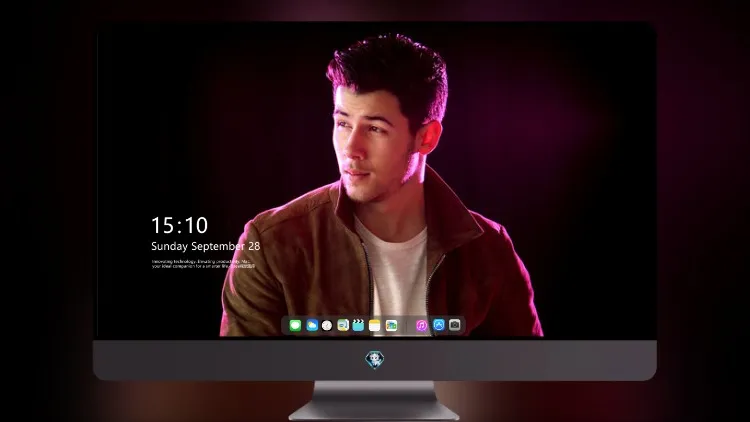Open the Clock app in the dock
The width and height of the screenshot is (750, 422).
click(327, 325)
